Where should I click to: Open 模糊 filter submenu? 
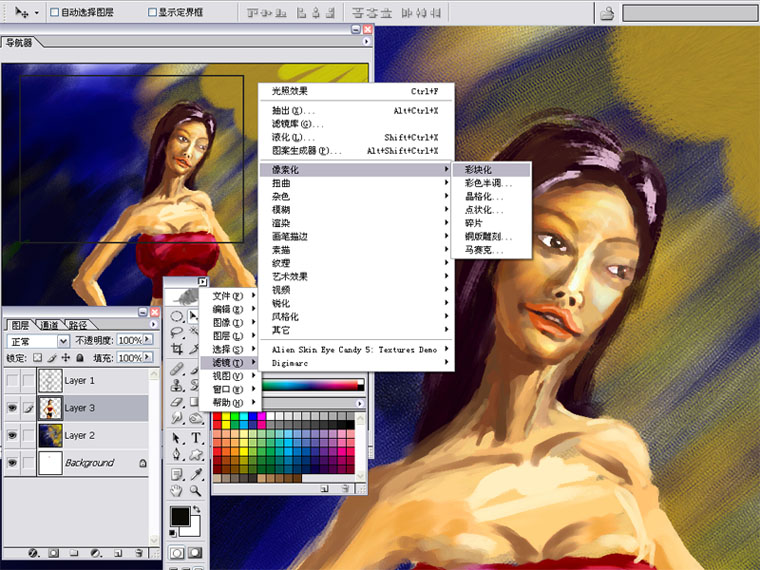tap(356, 210)
